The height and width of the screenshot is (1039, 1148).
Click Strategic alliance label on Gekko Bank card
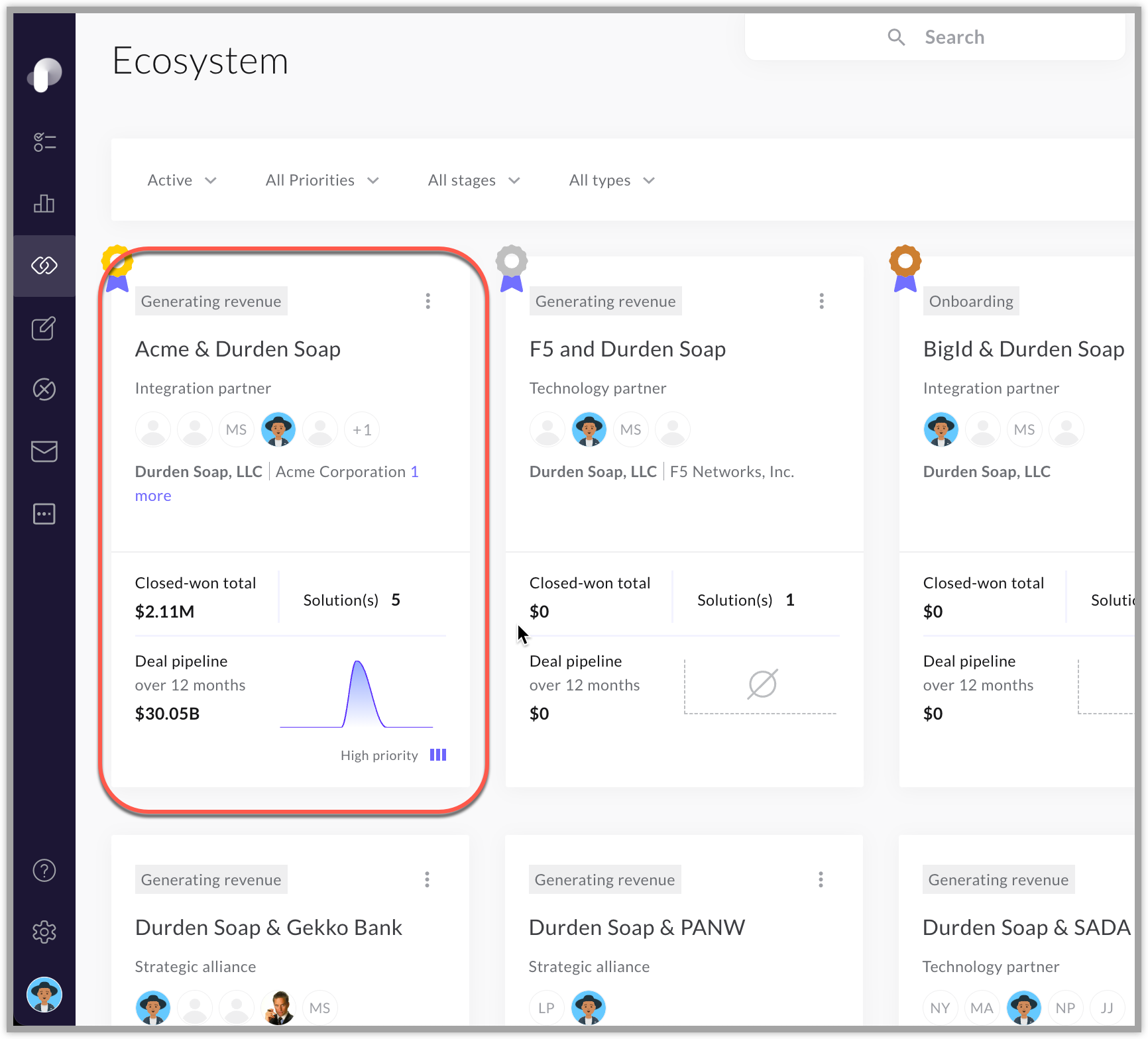coord(196,967)
